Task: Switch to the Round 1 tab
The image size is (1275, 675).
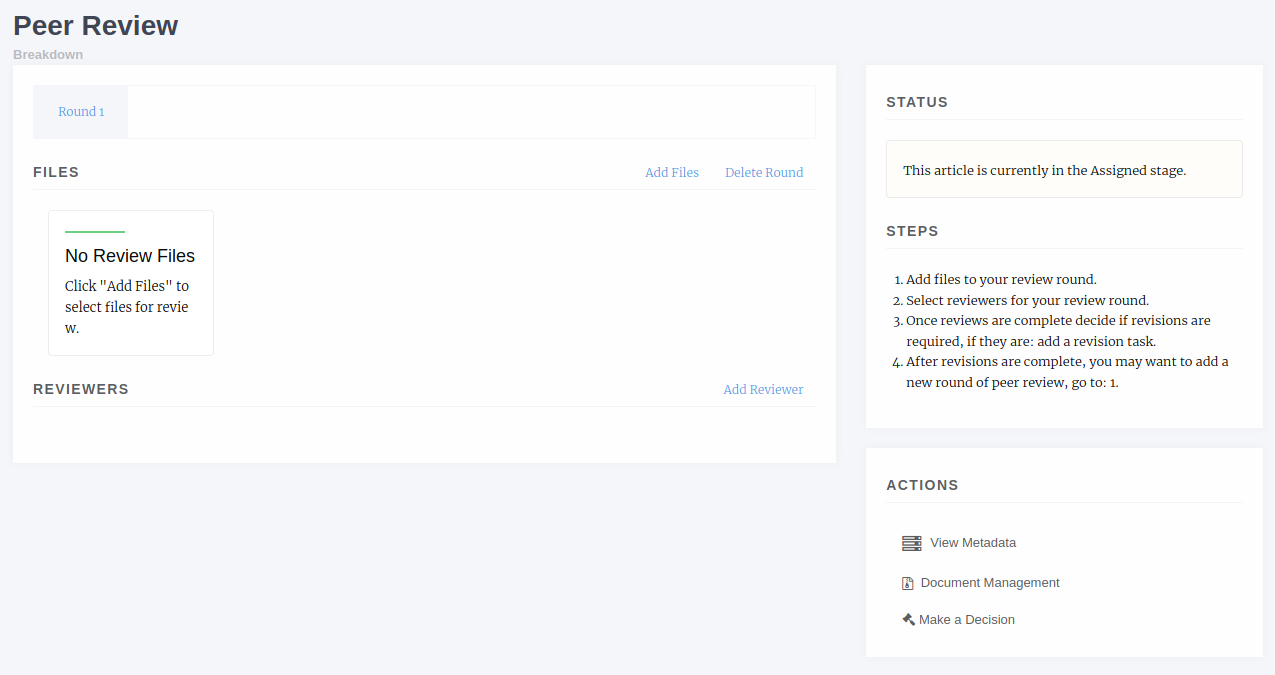Action: pos(81,112)
